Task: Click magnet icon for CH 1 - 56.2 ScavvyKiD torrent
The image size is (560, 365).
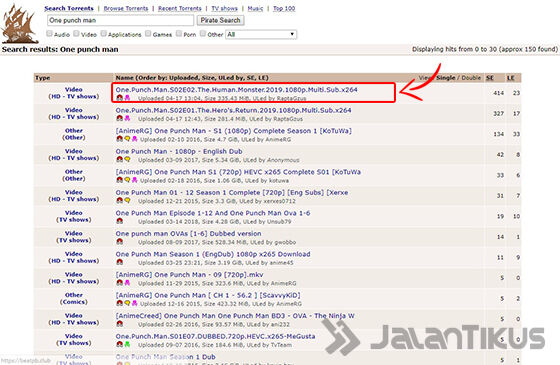Action: (120, 303)
